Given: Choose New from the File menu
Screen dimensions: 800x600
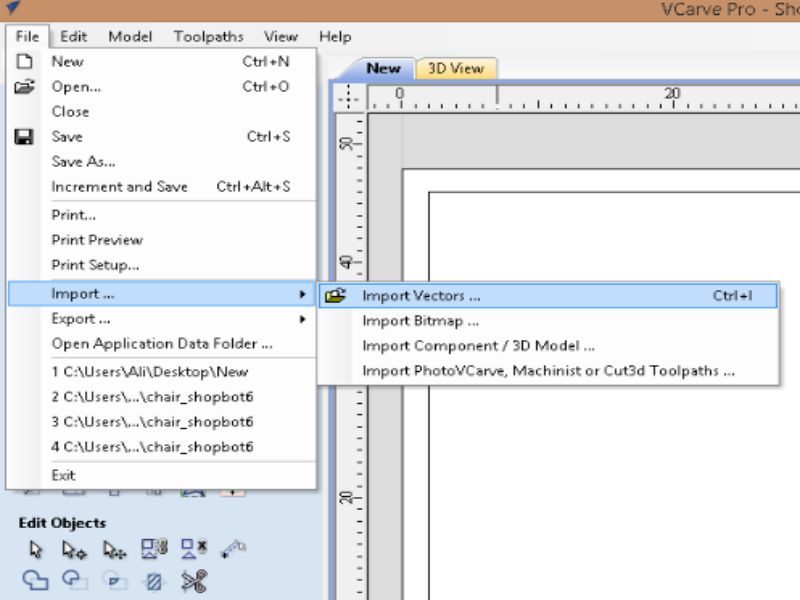Looking at the screenshot, I should [x=161, y=61].
